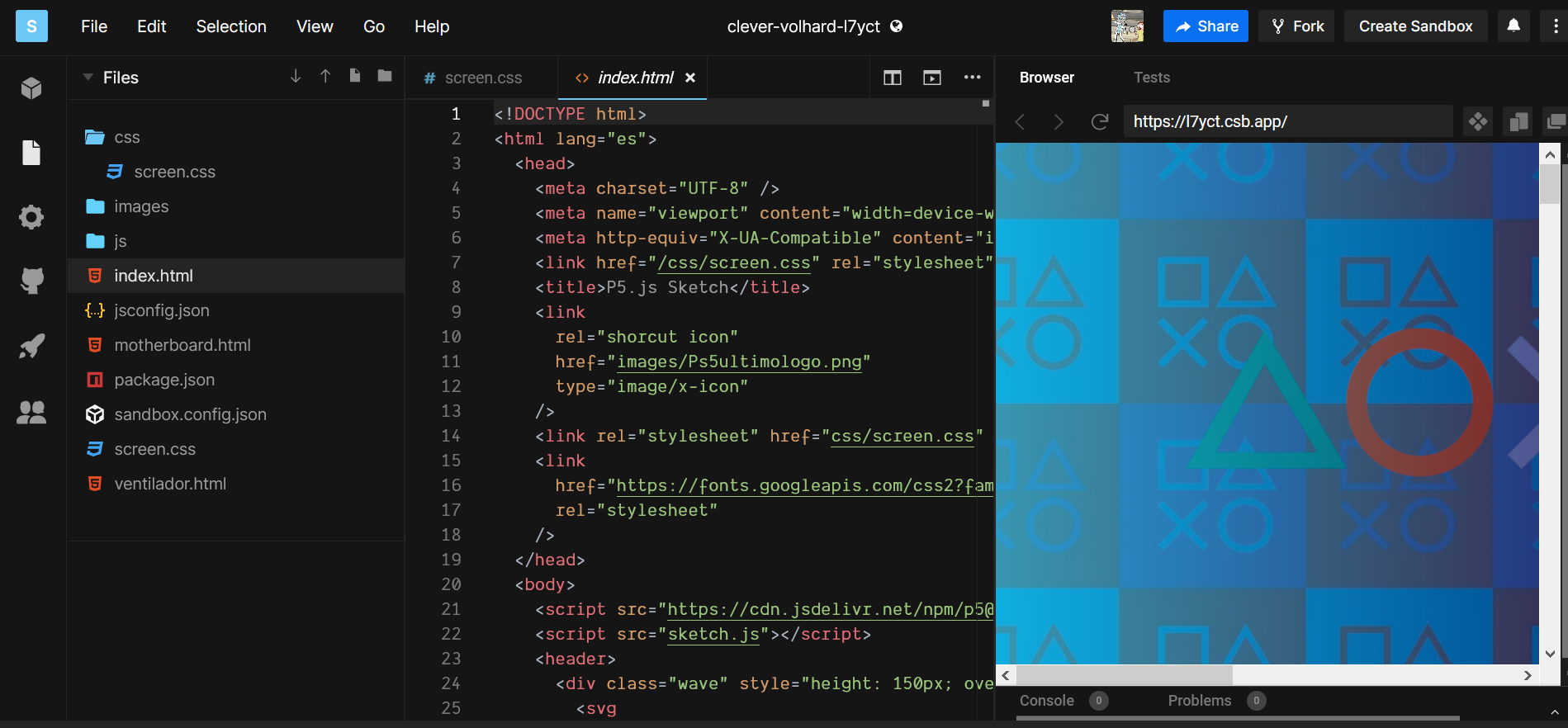Image resolution: width=1568 pixels, height=728 pixels.
Task: Open ventilador.html file
Action: coord(170,484)
